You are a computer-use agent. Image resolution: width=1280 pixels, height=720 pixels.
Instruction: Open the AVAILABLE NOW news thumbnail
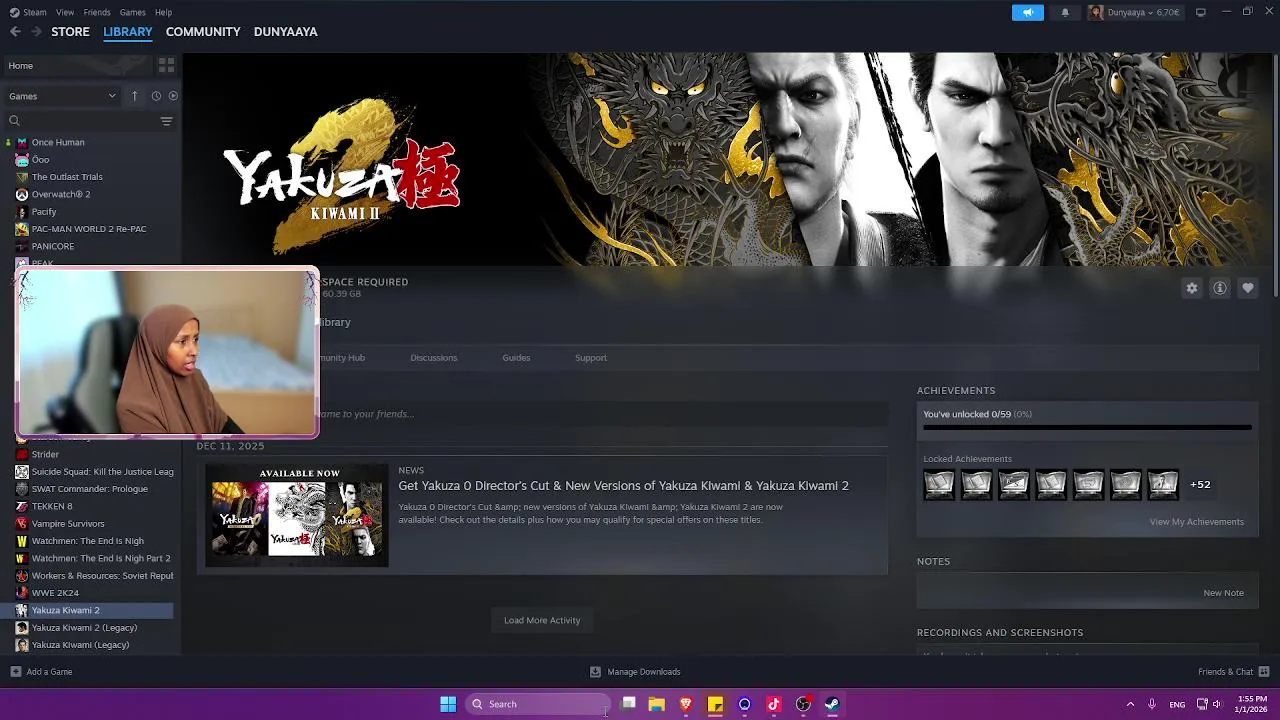click(297, 516)
